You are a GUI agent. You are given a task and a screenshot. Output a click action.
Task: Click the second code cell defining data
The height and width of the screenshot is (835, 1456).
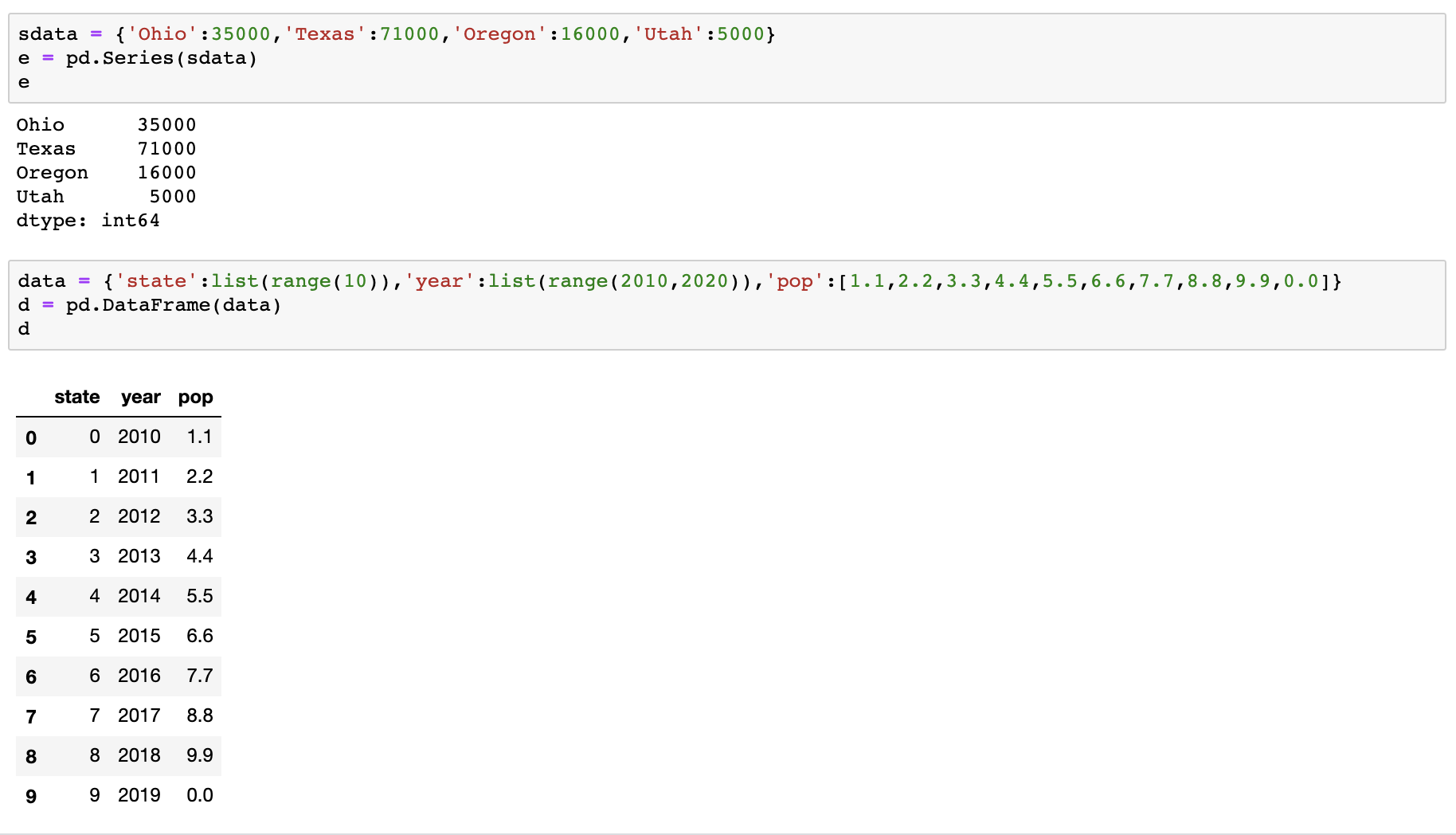coord(726,305)
